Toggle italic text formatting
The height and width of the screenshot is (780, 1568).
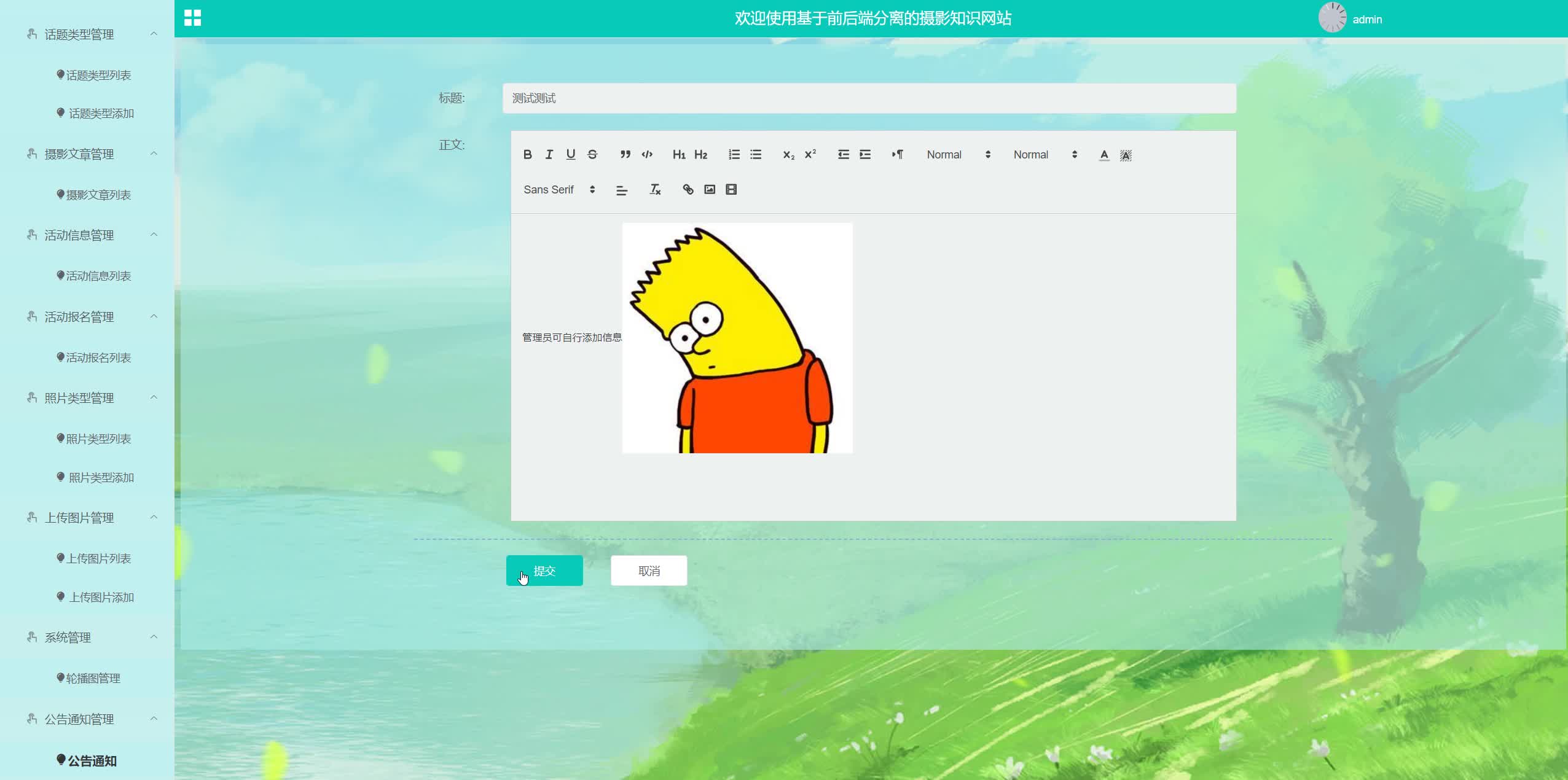[x=549, y=155]
